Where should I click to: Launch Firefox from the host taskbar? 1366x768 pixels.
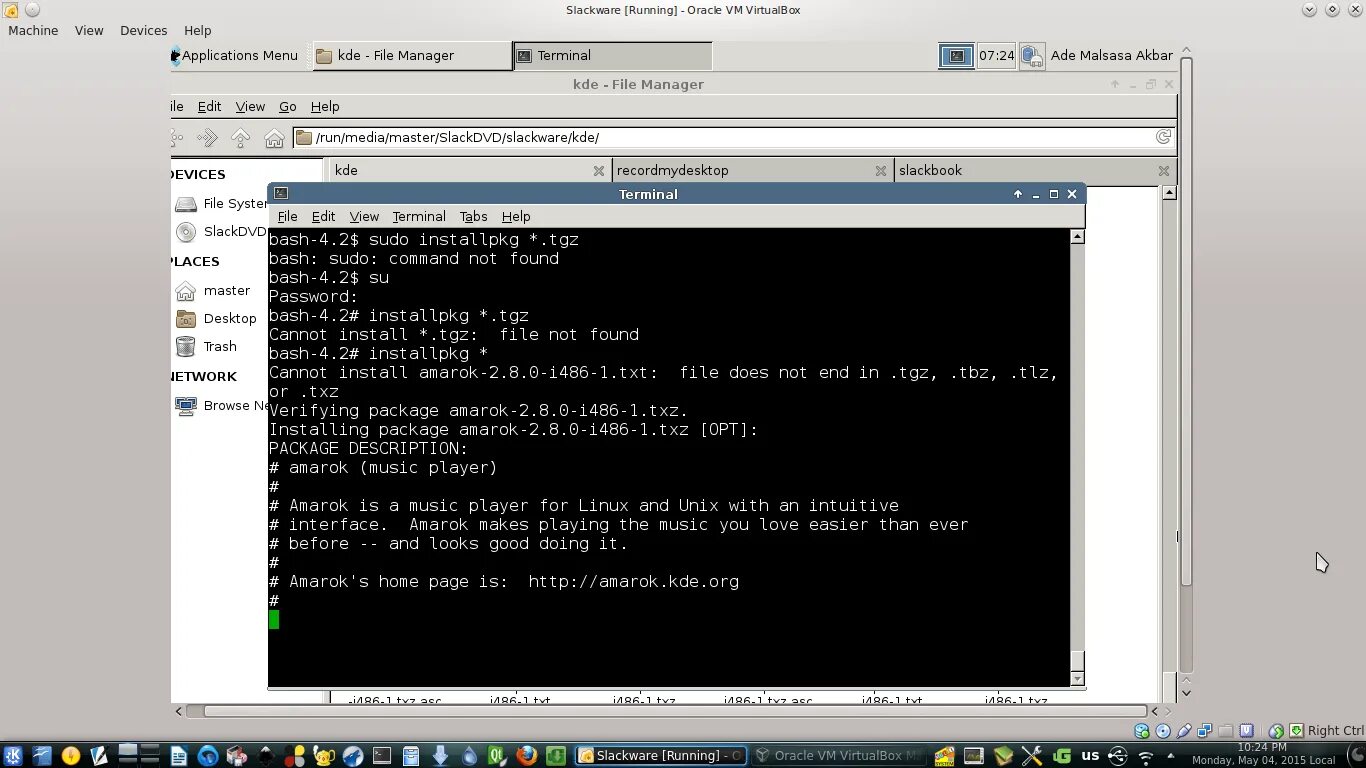(x=527, y=756)
